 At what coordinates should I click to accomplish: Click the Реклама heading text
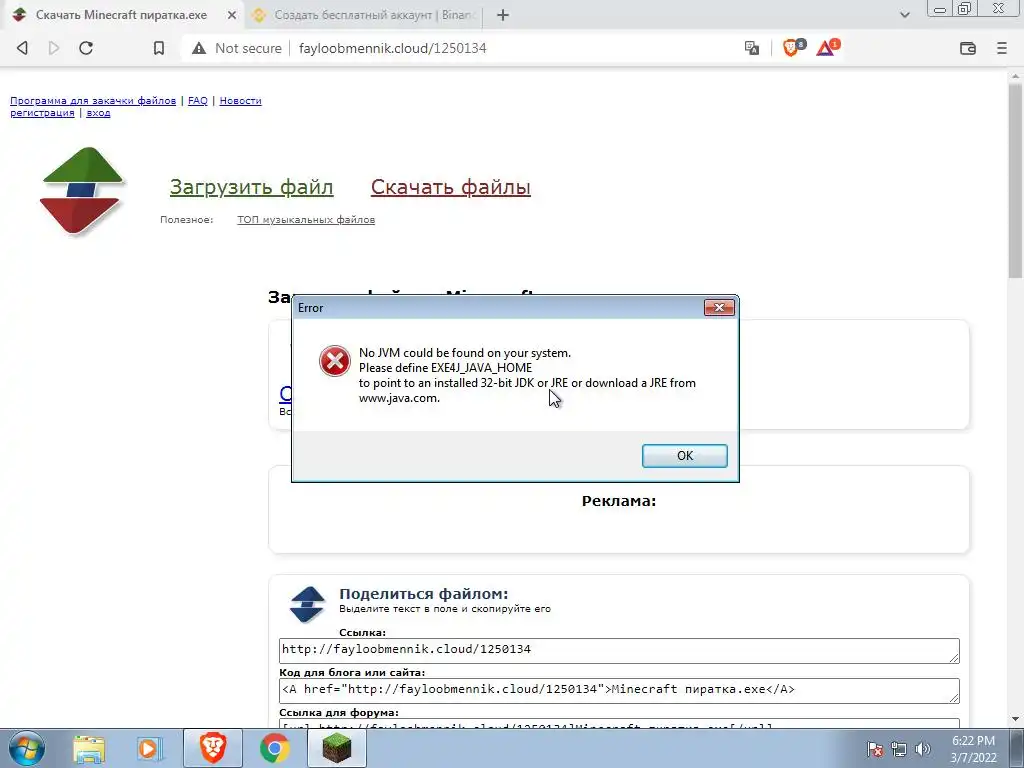(x=618, y=501)
